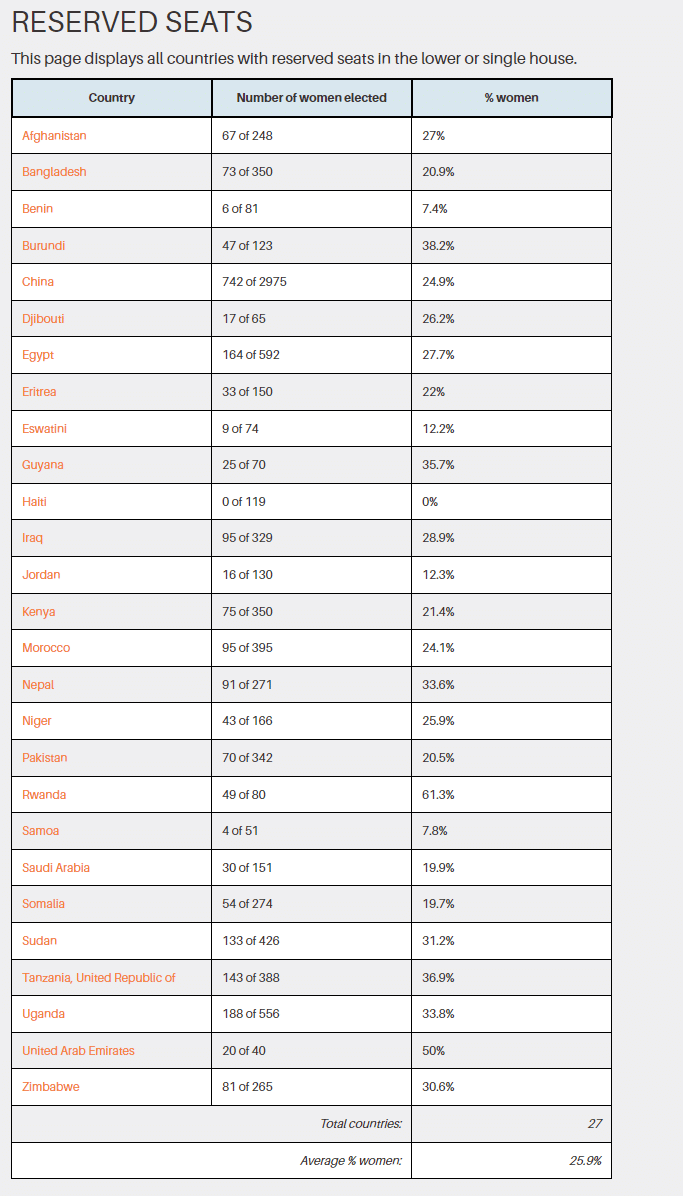Open the Uganda country page
The height and width of the screenshot is (1196, 683).
coord(43,1014)
